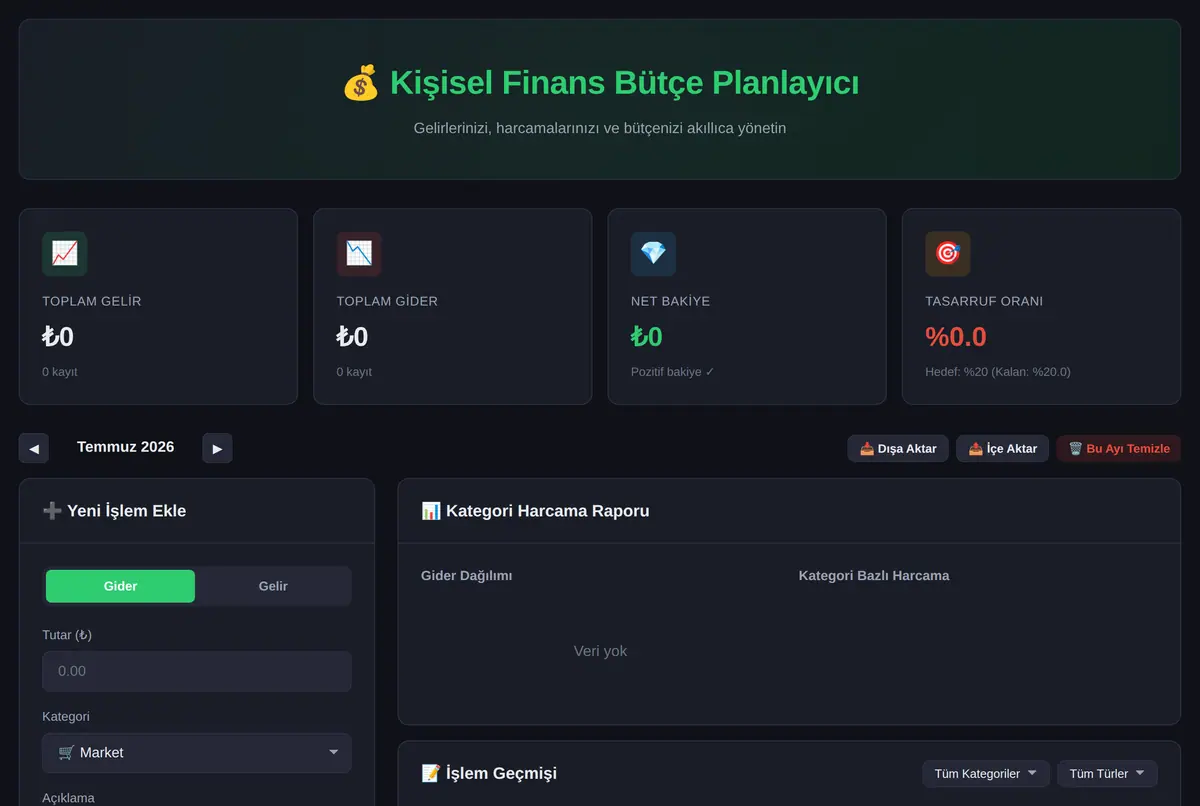The width and height of the screenshot is (1200, 806).
Task: Open the Tüm Kategoriler filter dropdown
Action: [986, 773]
